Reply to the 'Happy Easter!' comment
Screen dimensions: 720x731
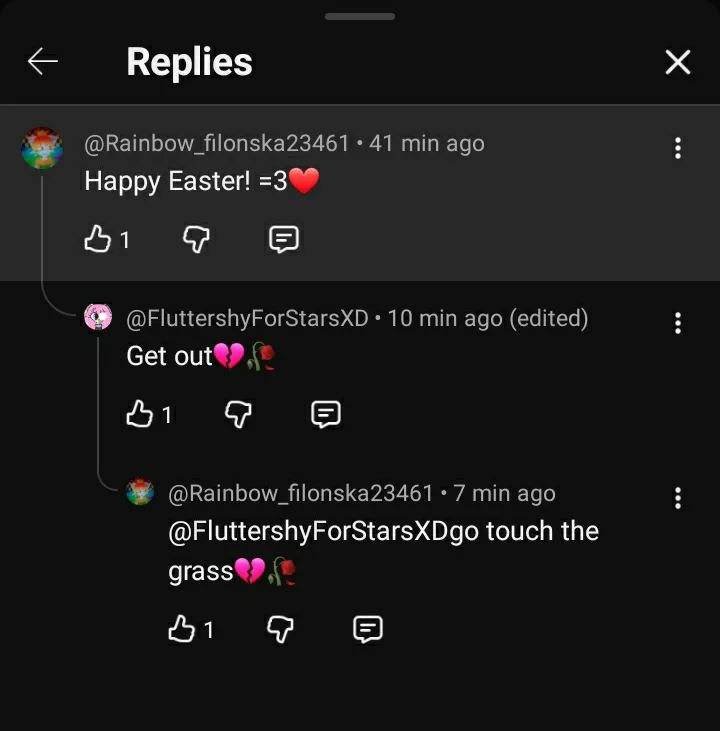pos(284,239)
